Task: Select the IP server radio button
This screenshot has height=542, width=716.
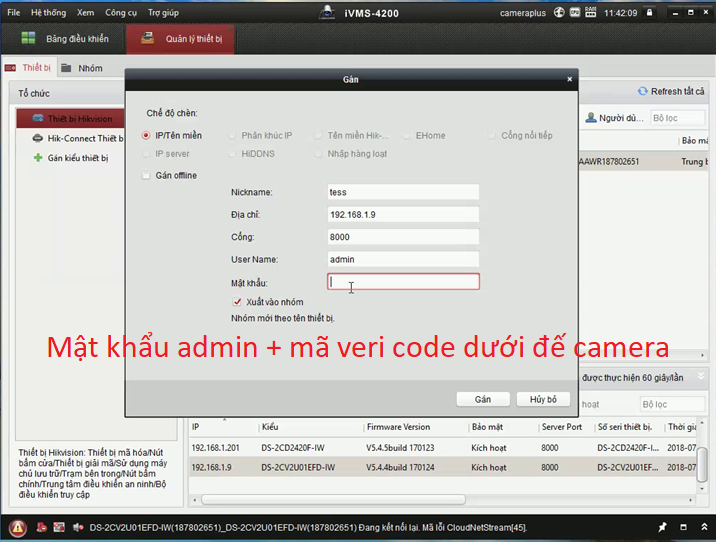Action: click(x=146, y=154)
